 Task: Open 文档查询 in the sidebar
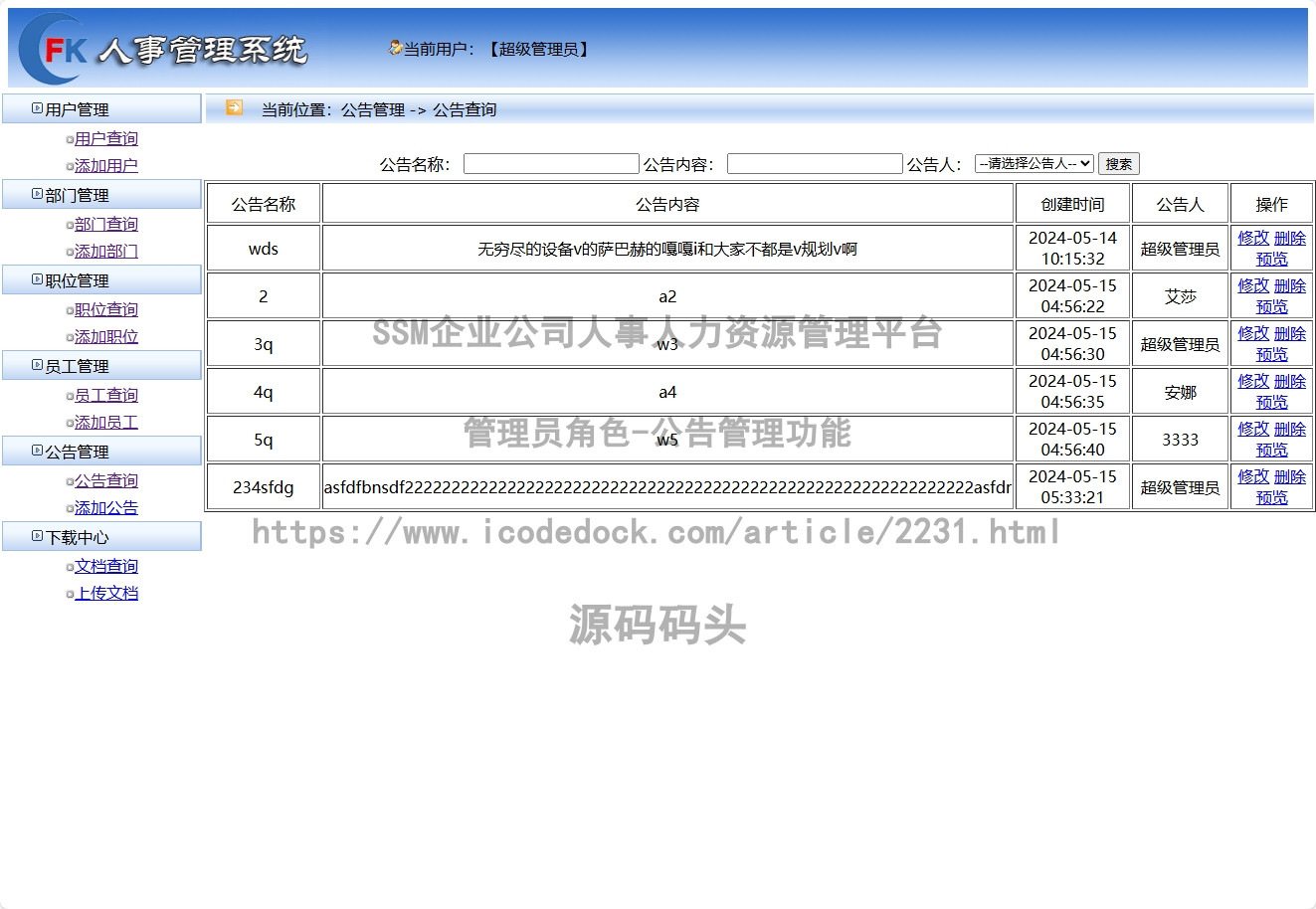tap(106, 566)
